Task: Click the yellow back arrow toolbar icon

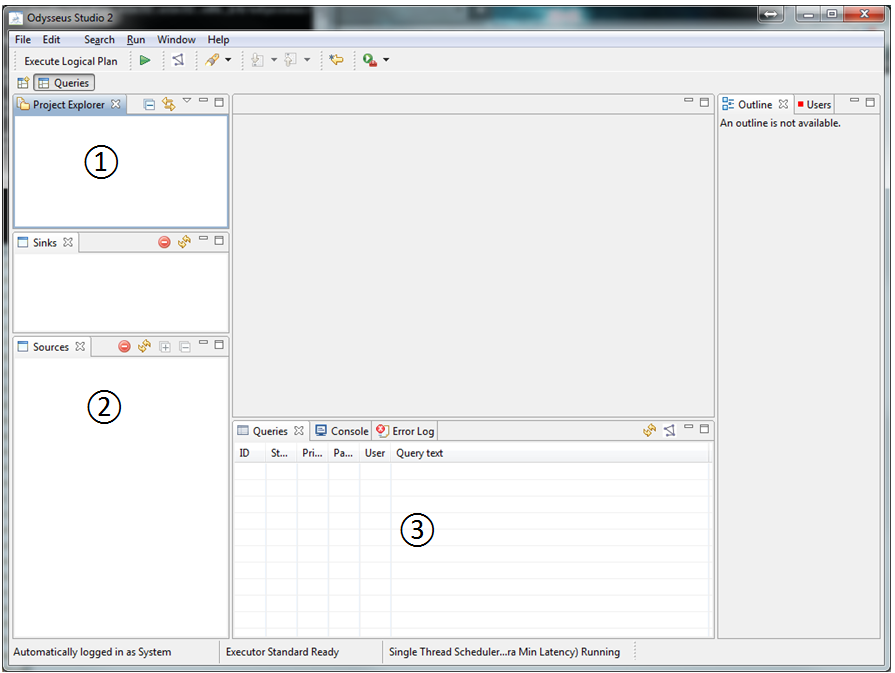Action: (x=336, y=61)
